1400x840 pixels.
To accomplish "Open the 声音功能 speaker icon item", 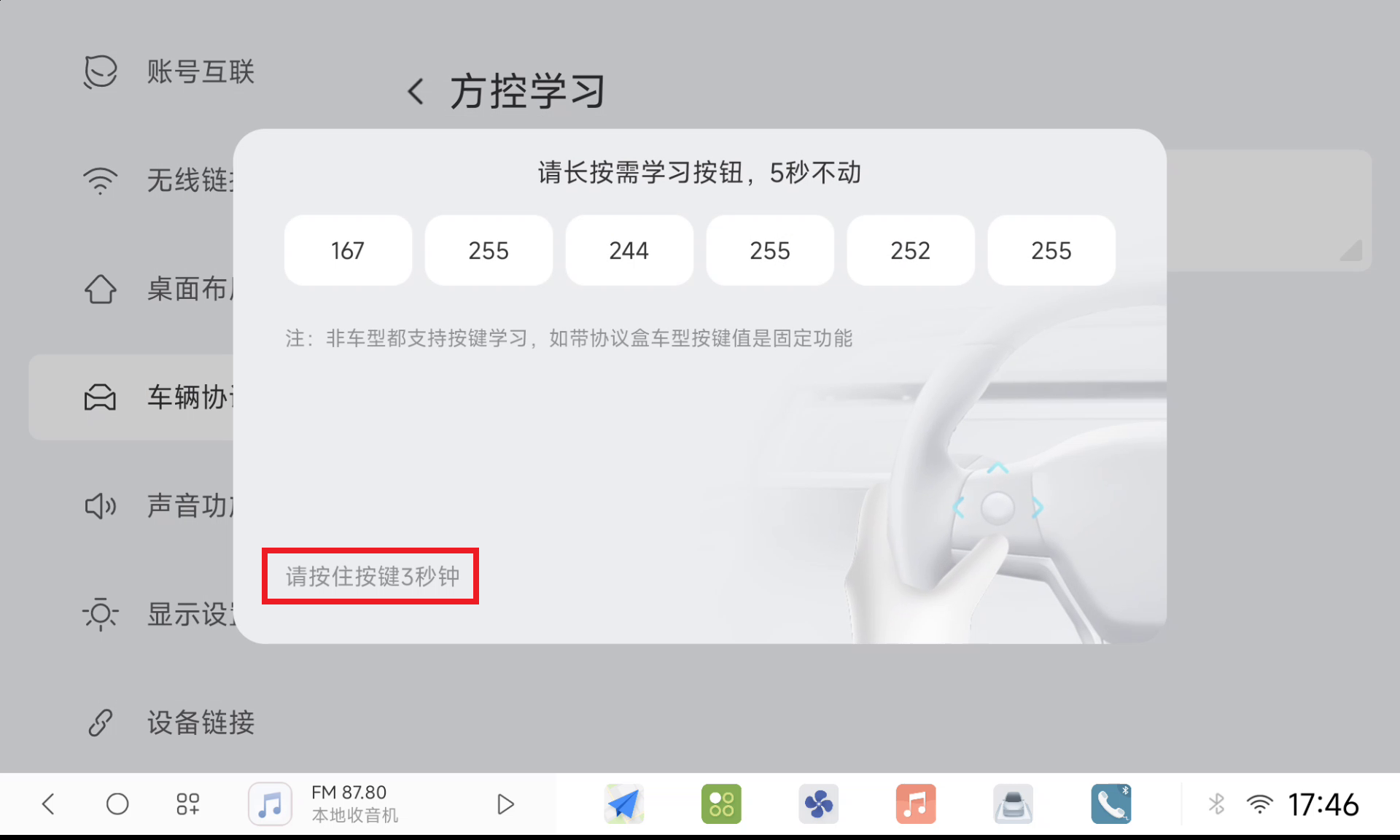I will tap(100, 506).
